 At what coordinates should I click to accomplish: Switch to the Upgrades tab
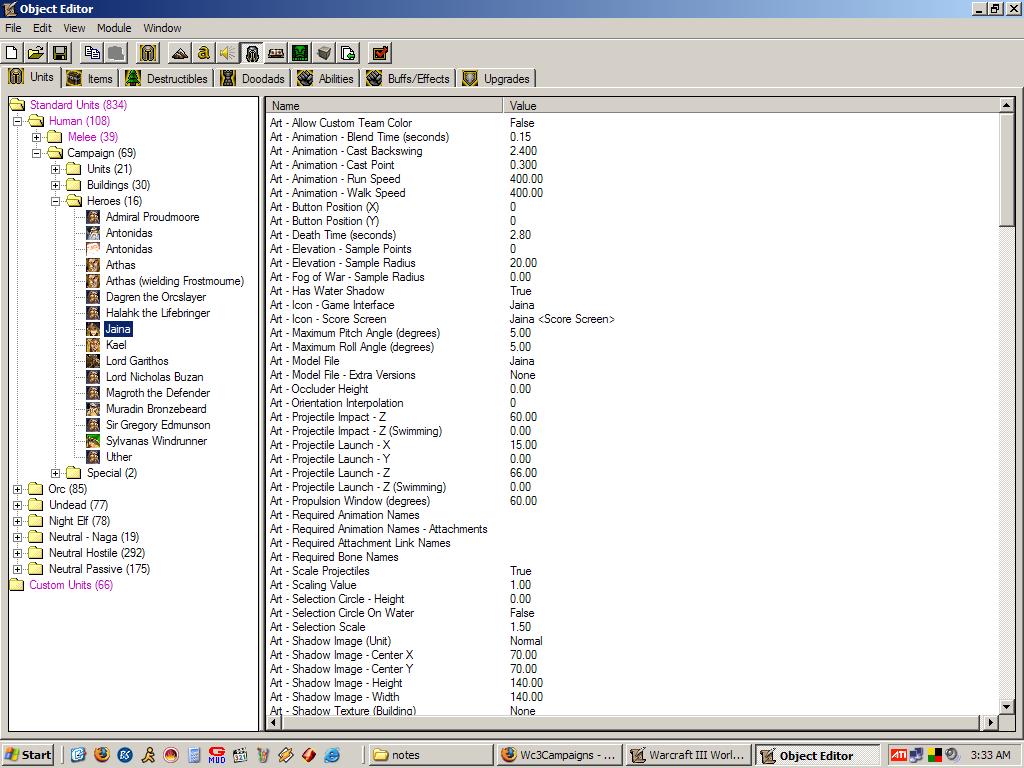[x=496, y=78]
